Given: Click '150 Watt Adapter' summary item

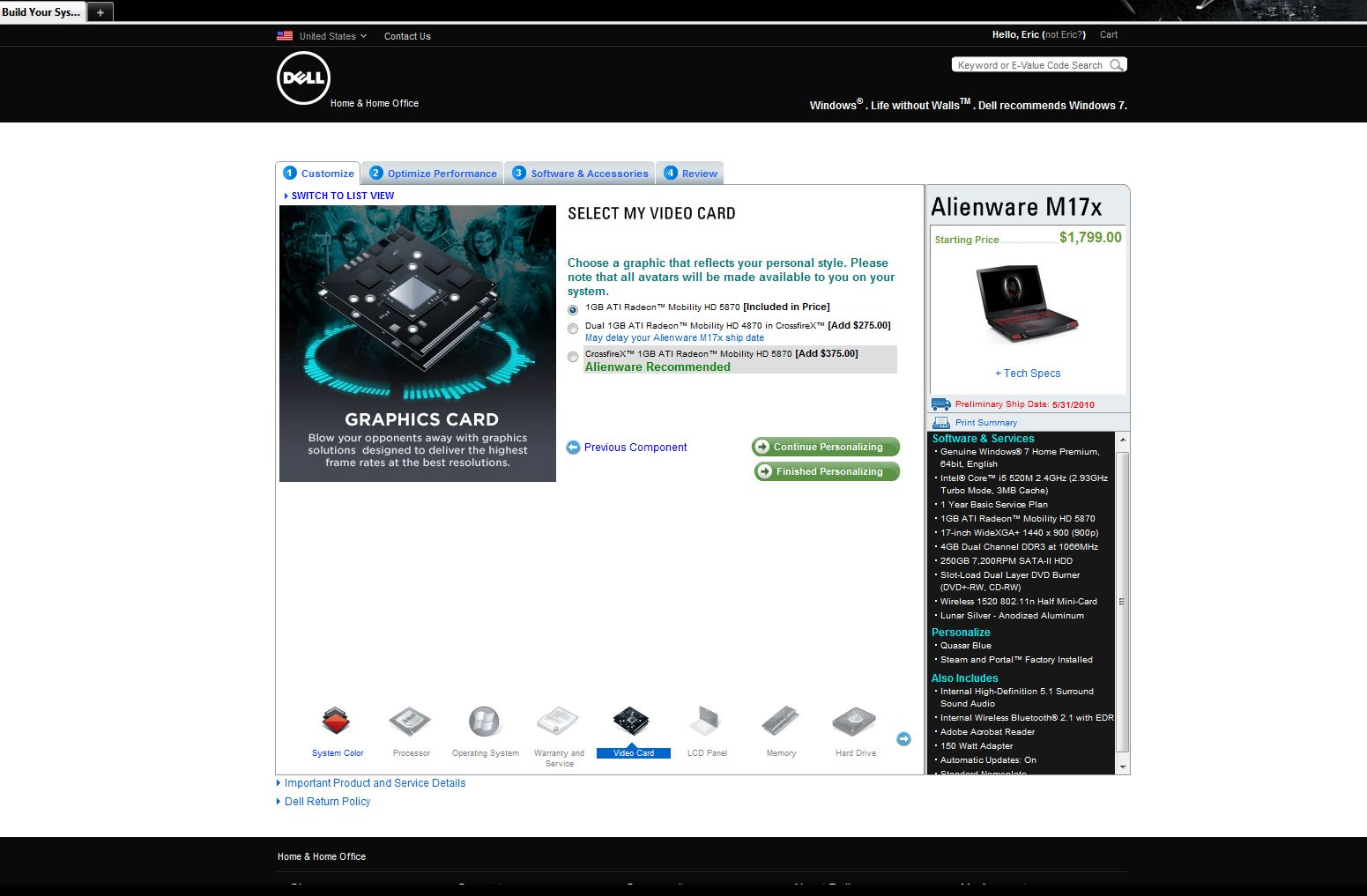Looking at the screenshot, I should [x=977, y=746].
